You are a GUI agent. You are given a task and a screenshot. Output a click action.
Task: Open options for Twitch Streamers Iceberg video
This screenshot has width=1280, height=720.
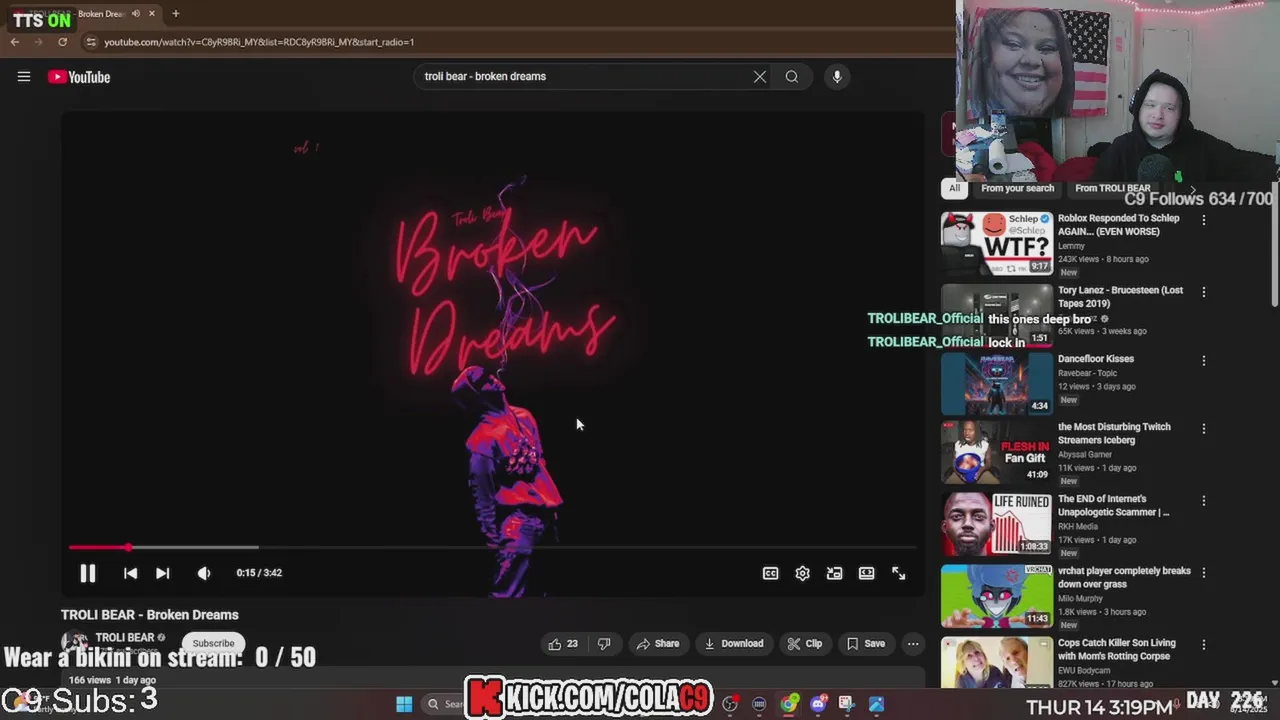(x=1204, y=428)
